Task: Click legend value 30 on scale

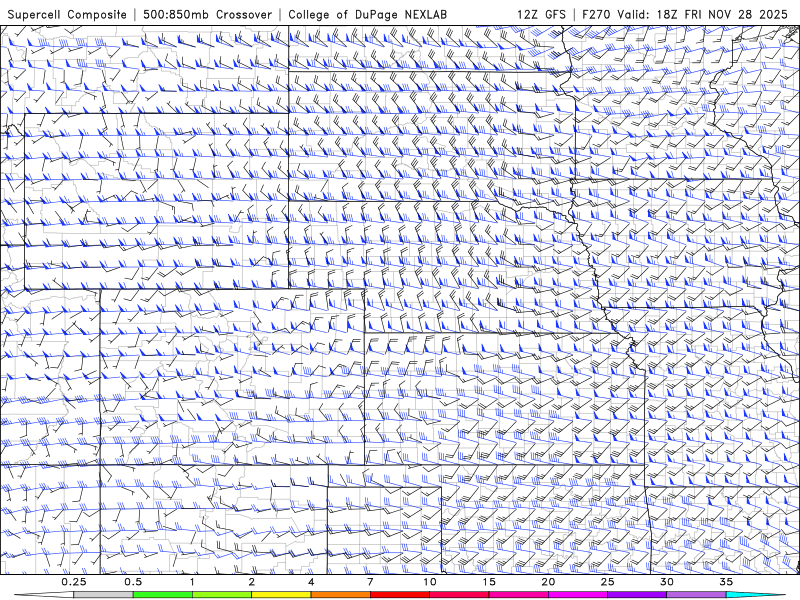Action: [666, 582]
